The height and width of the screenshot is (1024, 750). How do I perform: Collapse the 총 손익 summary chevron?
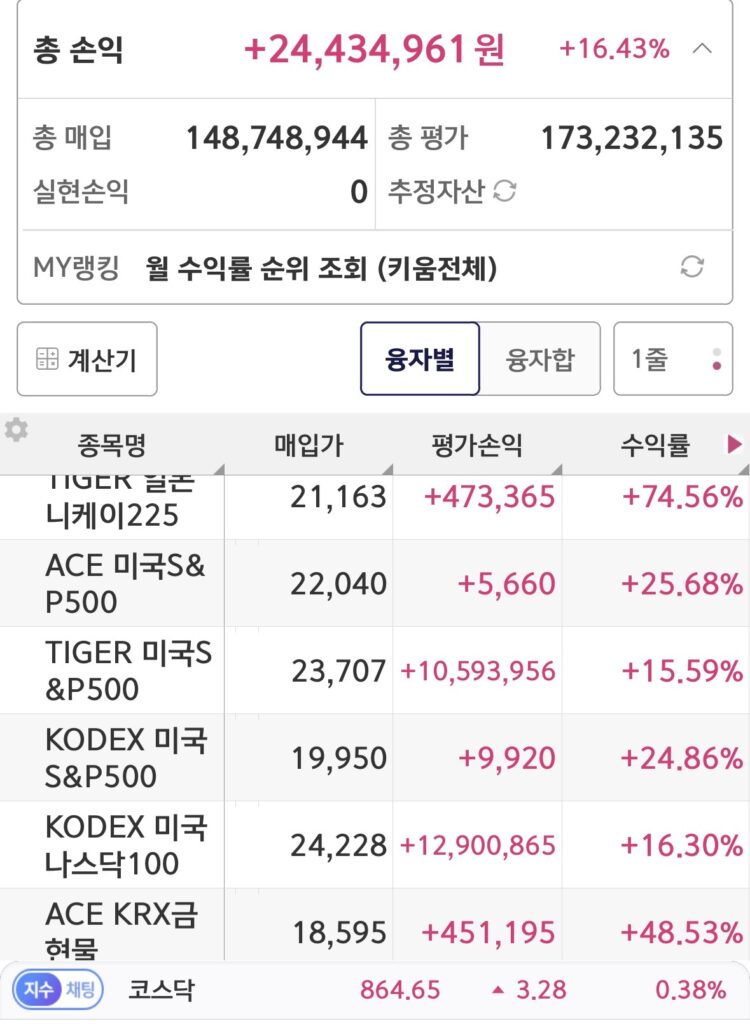[702, 49]
